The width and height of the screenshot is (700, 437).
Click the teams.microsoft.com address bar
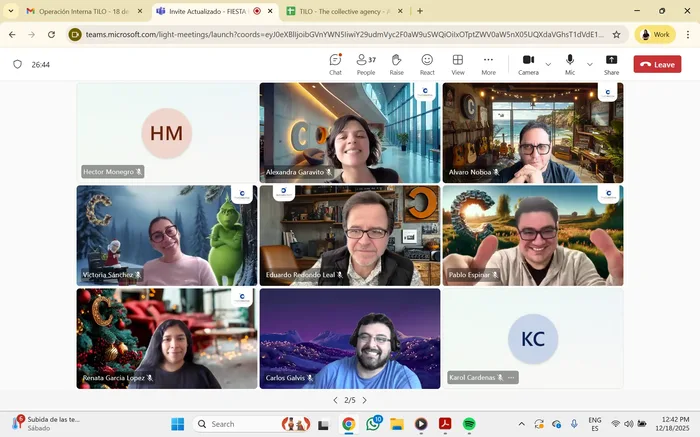click(344, 34)
